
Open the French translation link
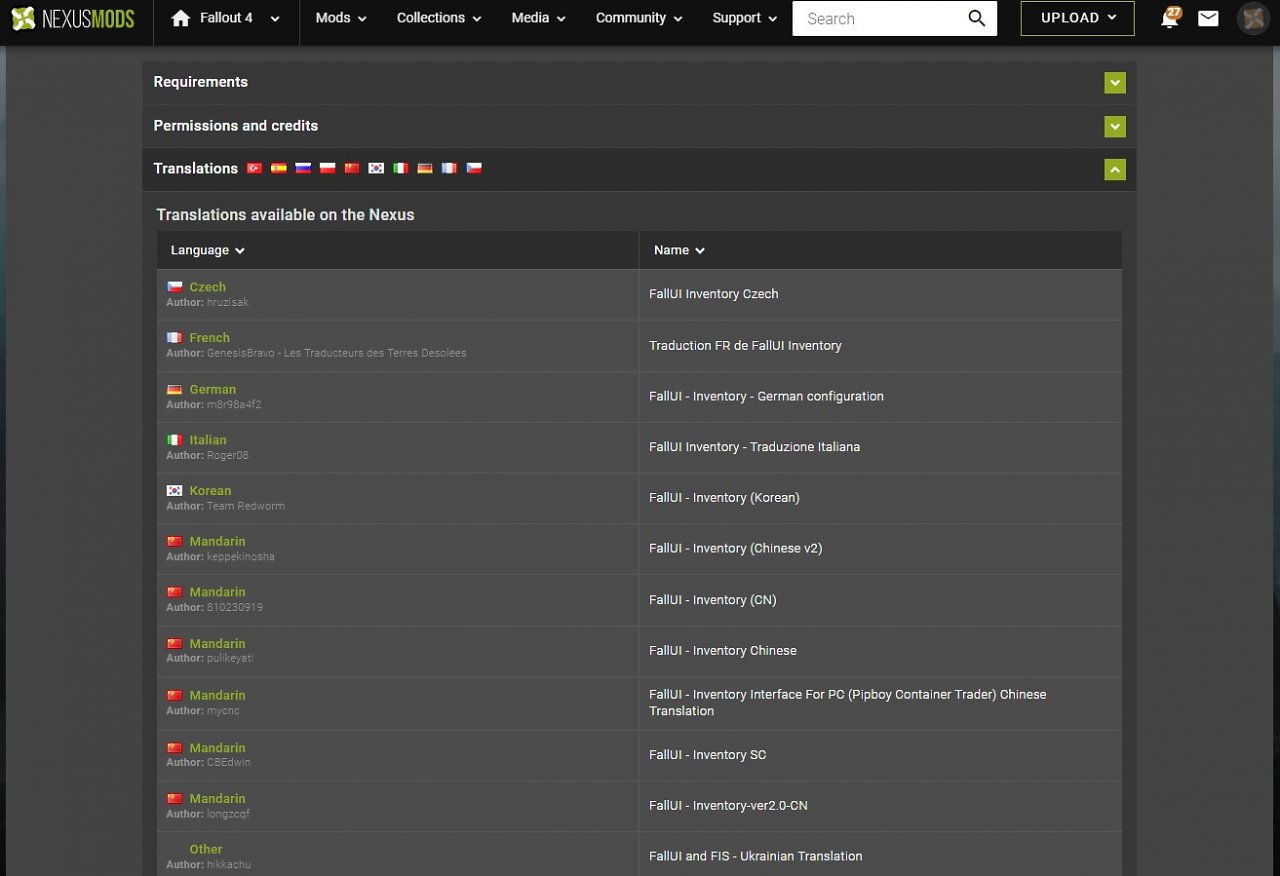pyautogui.click(x=209, y=338)
